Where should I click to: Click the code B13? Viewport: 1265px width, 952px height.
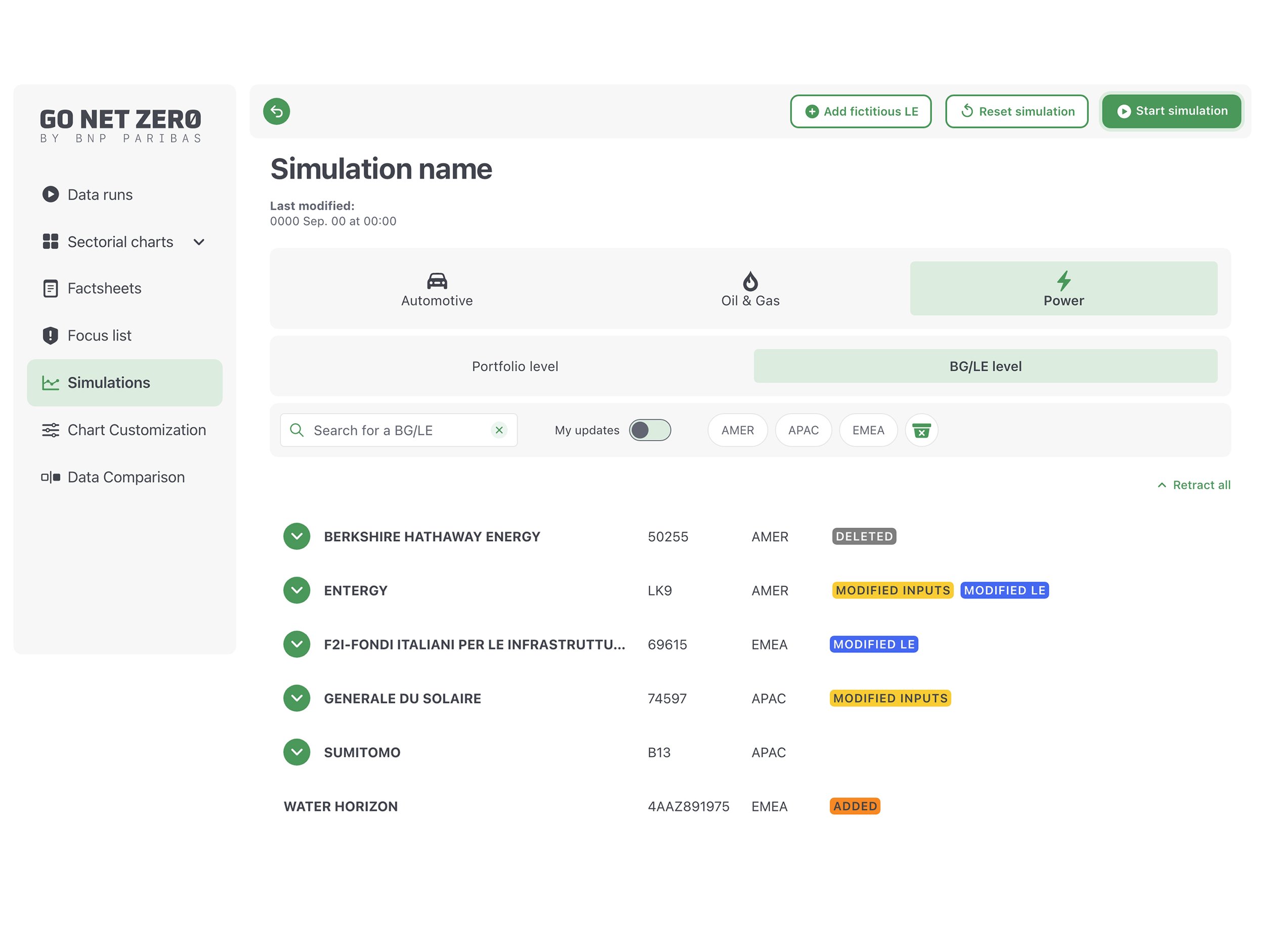coord(659,753)
